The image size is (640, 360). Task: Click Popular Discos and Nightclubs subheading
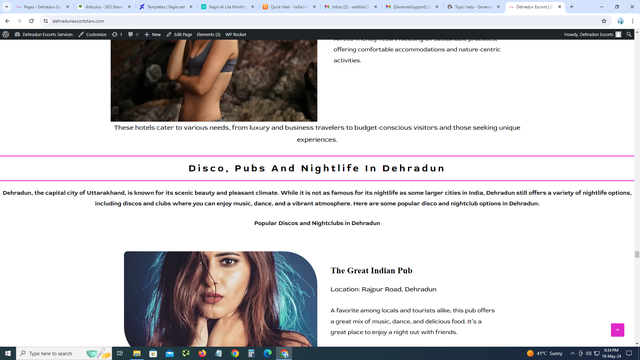317,223
